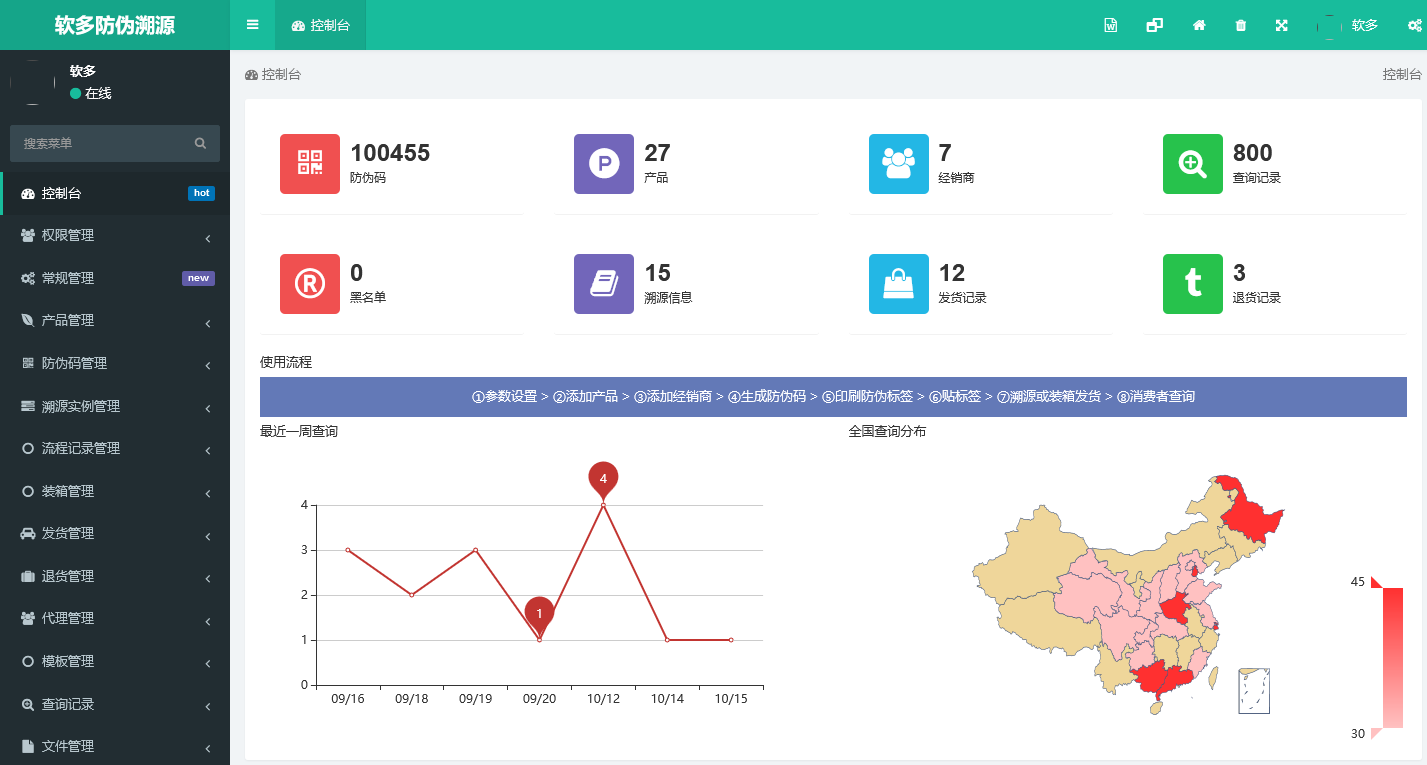Click the trash icon in top bar
Viewport: 1427px width, 765px height.
[1241, 26]
